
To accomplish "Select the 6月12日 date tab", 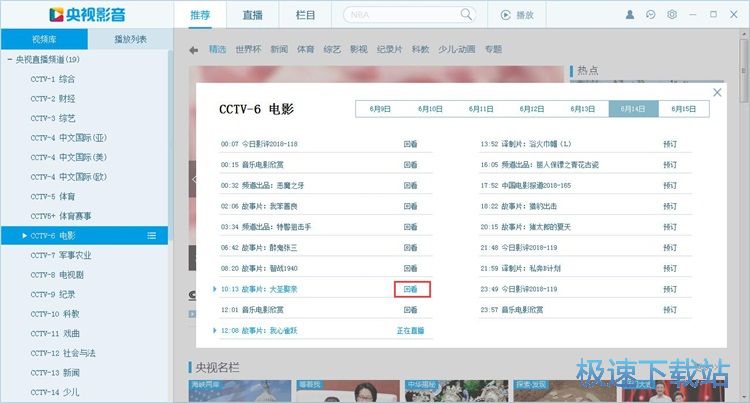I will pyautogui.click(x=532, y=109).
